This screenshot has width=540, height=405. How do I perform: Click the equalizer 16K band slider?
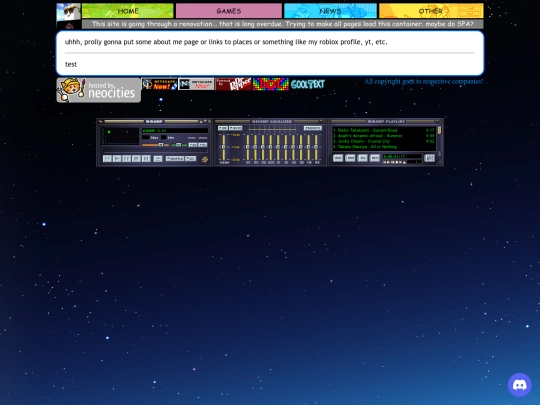[316, 147]
